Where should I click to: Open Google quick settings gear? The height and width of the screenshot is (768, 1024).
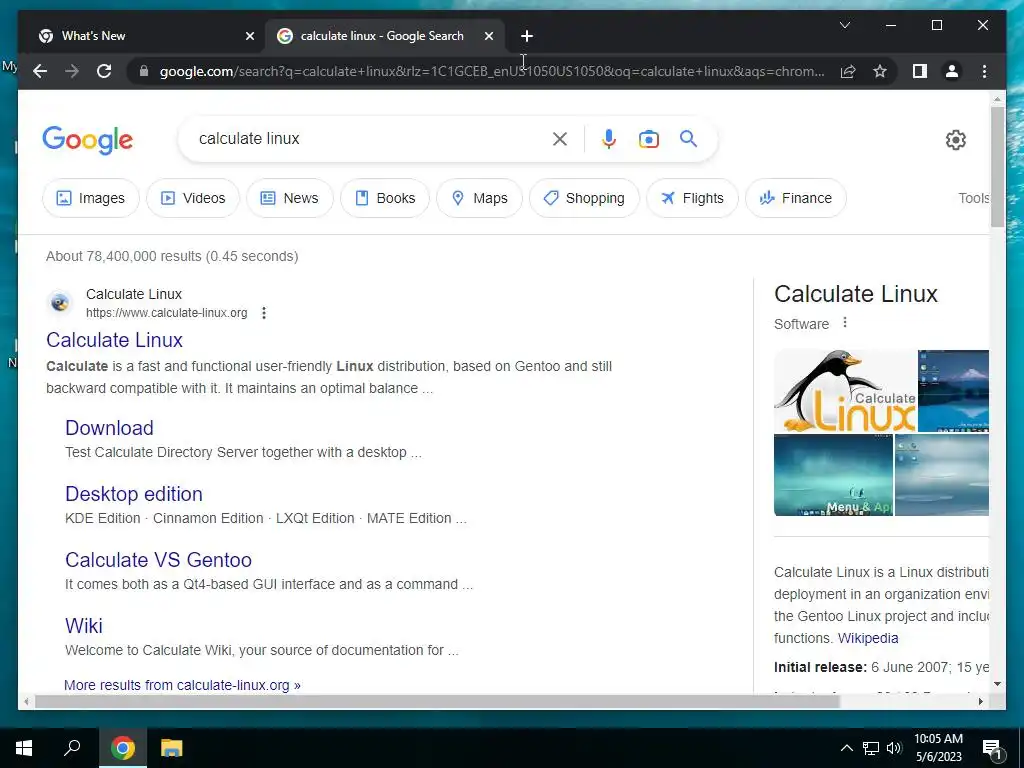(x=955, y=140)
